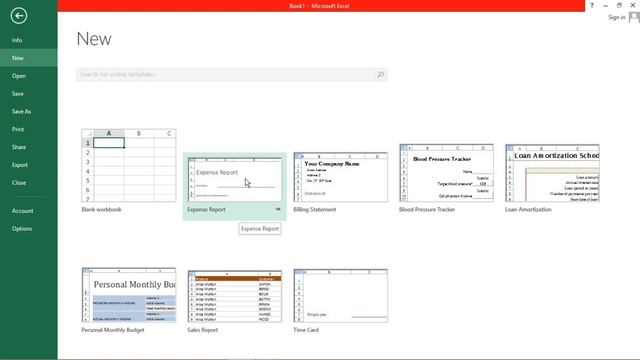Screen dimensions: 640x360
Task: Select the Expense Report template thumbnail
Action: [235, 180]
